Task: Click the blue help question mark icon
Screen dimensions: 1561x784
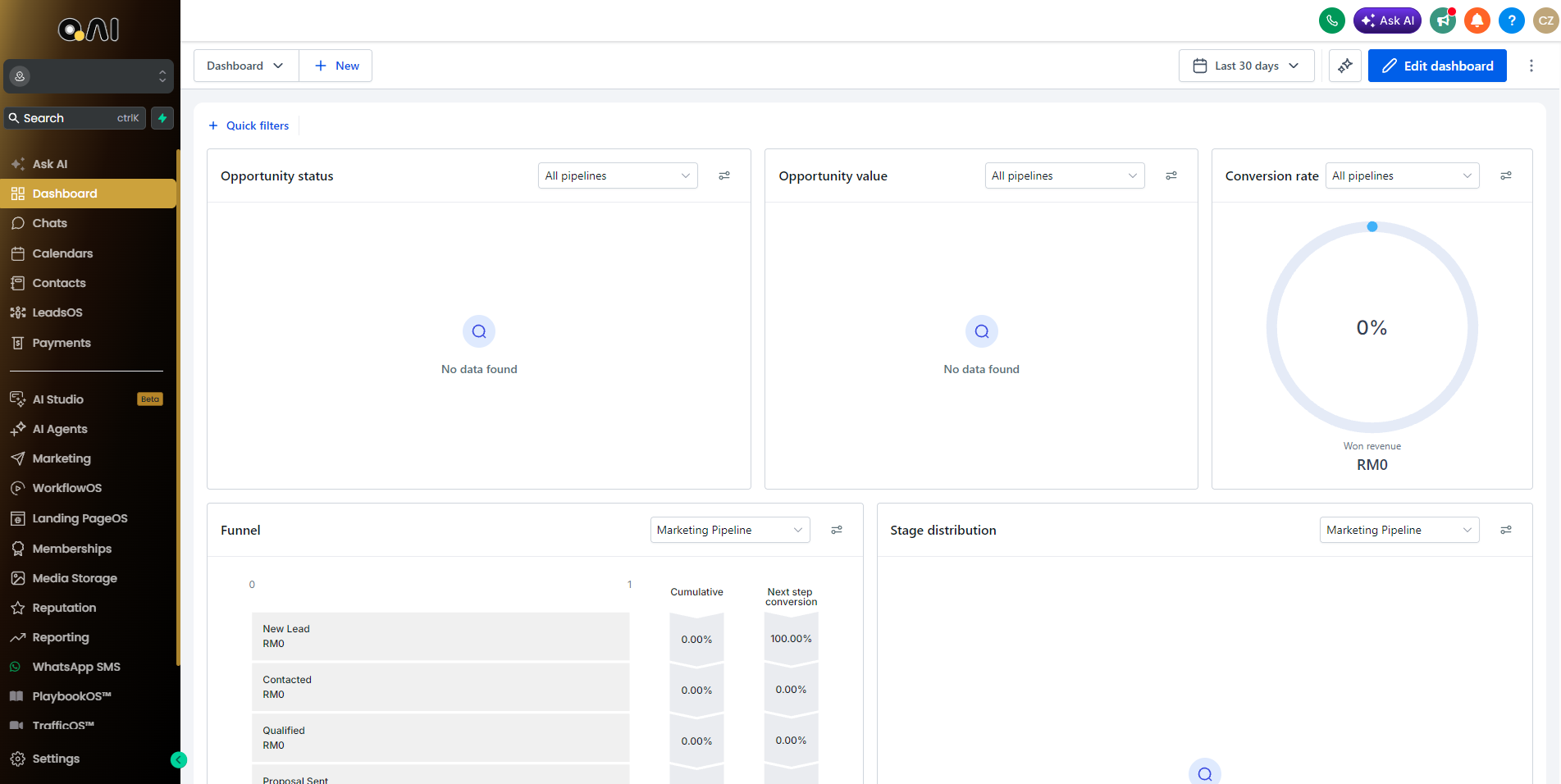Action: click(x=1511, y=21)
